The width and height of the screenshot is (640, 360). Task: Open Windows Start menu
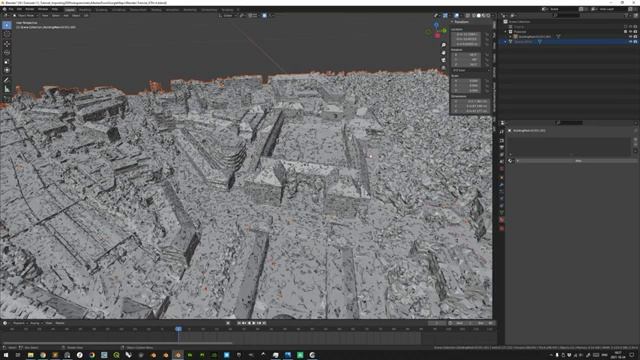(x=6, y=355)
